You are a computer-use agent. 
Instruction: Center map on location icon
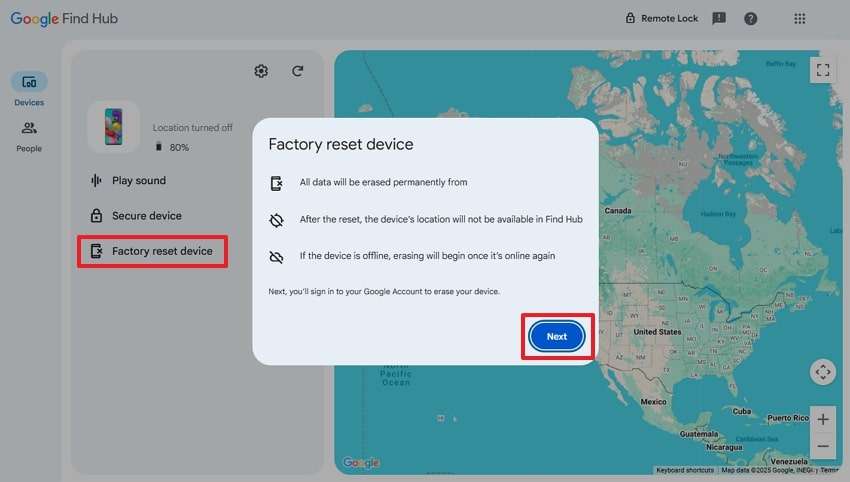tap(823, 372)
